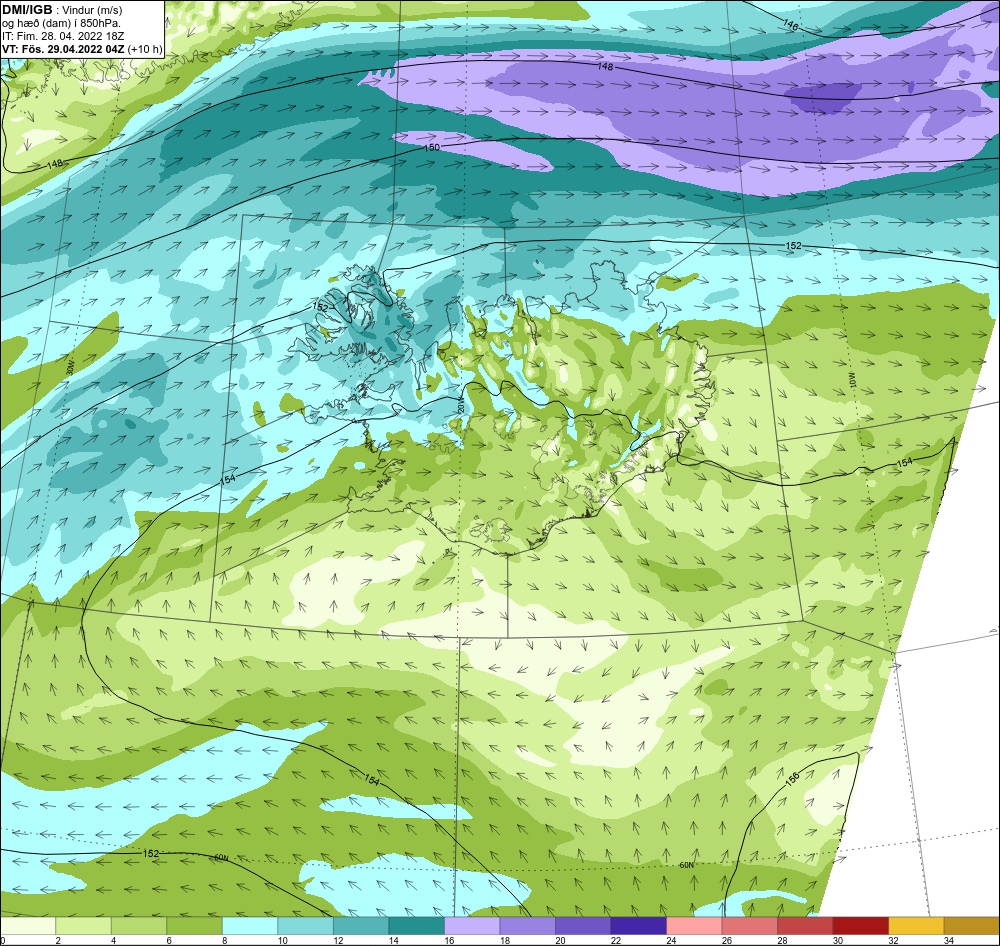Click the dark teal swatch between 14 and 16

click(x=416, y=926)
